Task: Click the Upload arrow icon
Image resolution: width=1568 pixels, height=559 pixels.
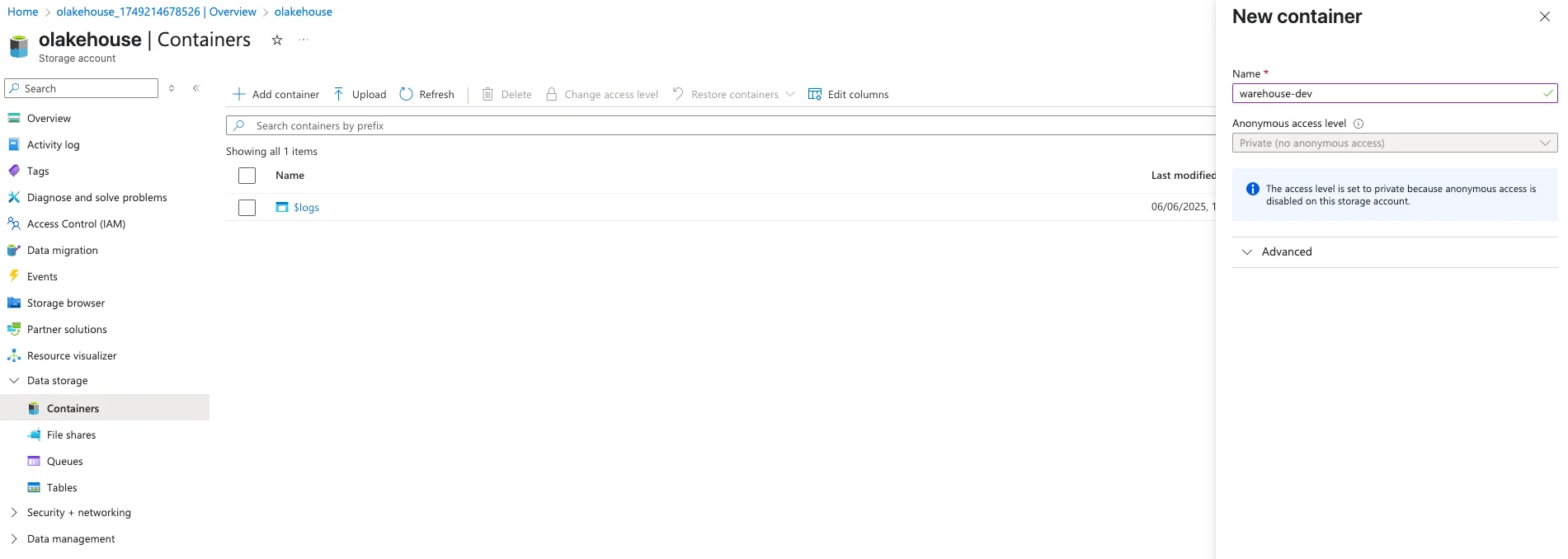Action: [x=339, y=95]
